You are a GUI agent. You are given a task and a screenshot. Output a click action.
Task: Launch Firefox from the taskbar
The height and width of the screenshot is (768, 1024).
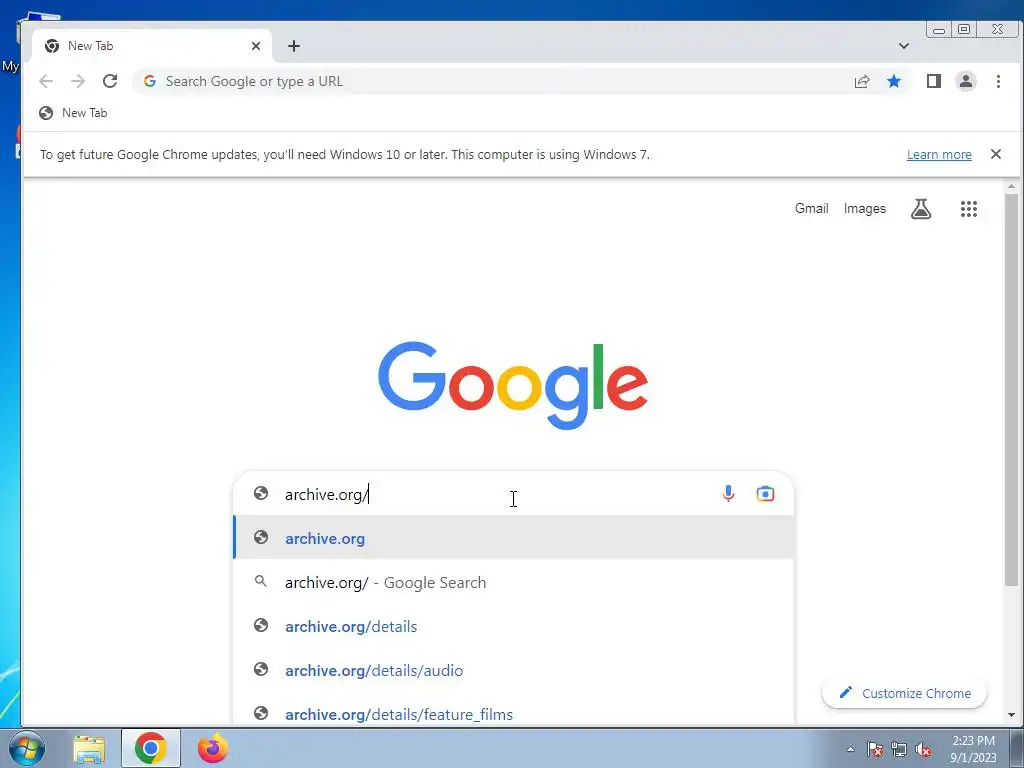click(x=213, y=748)
